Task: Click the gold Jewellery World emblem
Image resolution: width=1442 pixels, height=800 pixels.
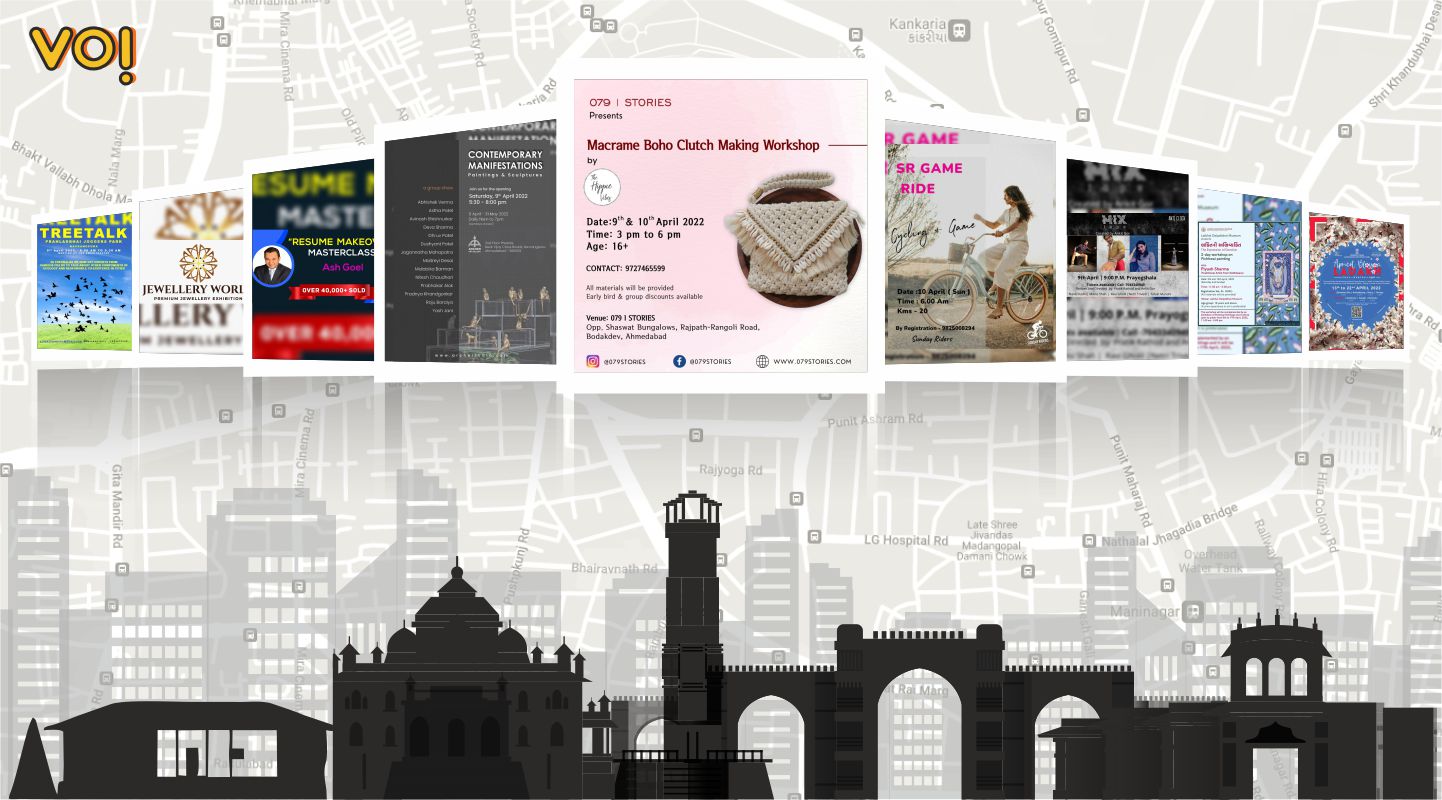Action: coord(198,263)
